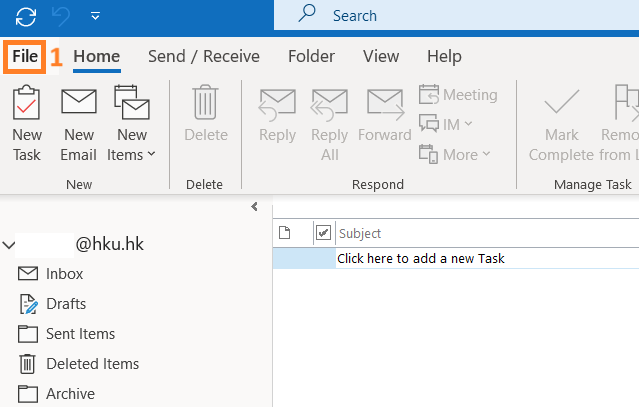Click the Forward button

click(x=384, y=116)
